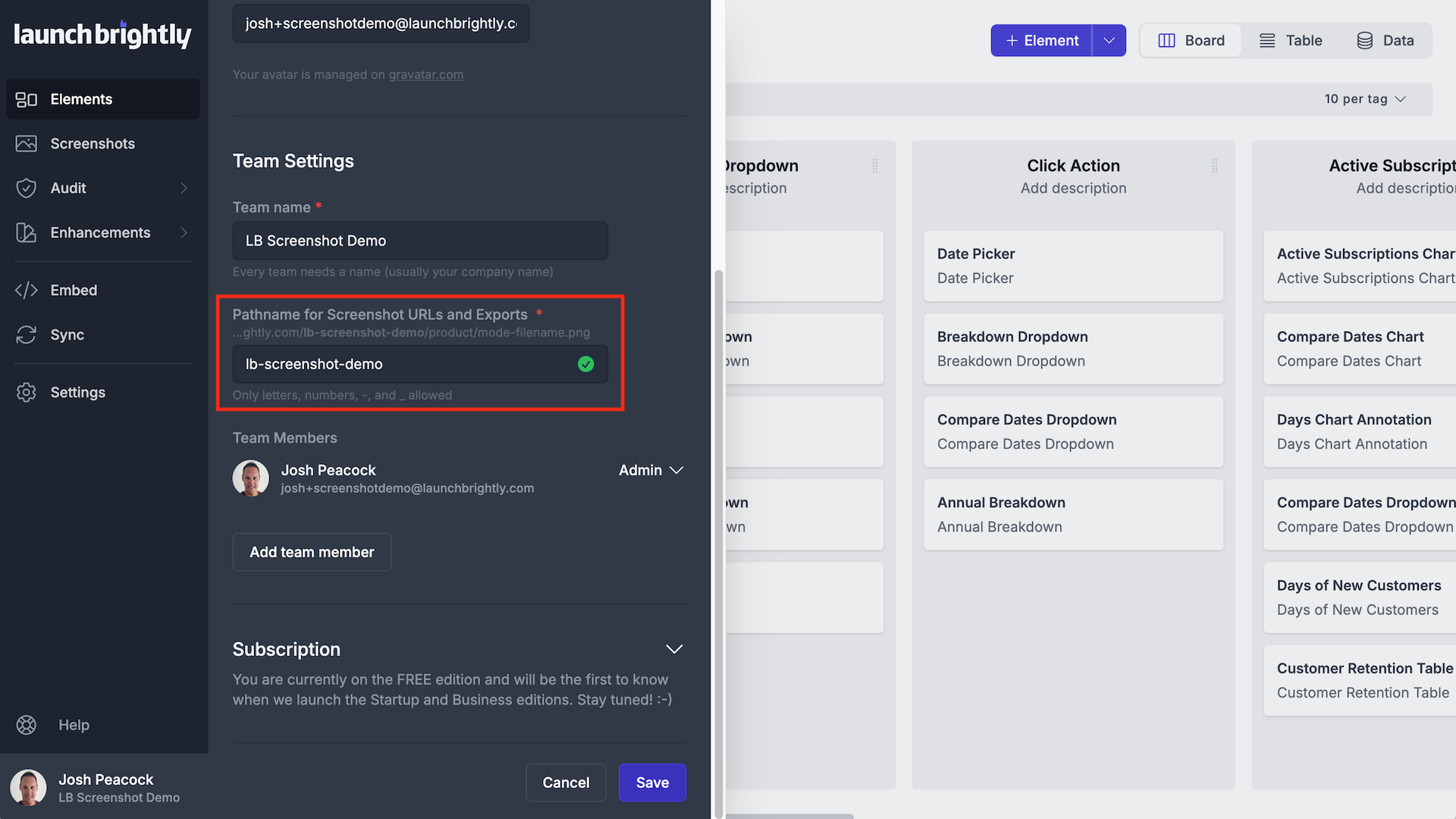Open Settings via the gear icon
The image size is (1456, 819).
click(27, 392)
